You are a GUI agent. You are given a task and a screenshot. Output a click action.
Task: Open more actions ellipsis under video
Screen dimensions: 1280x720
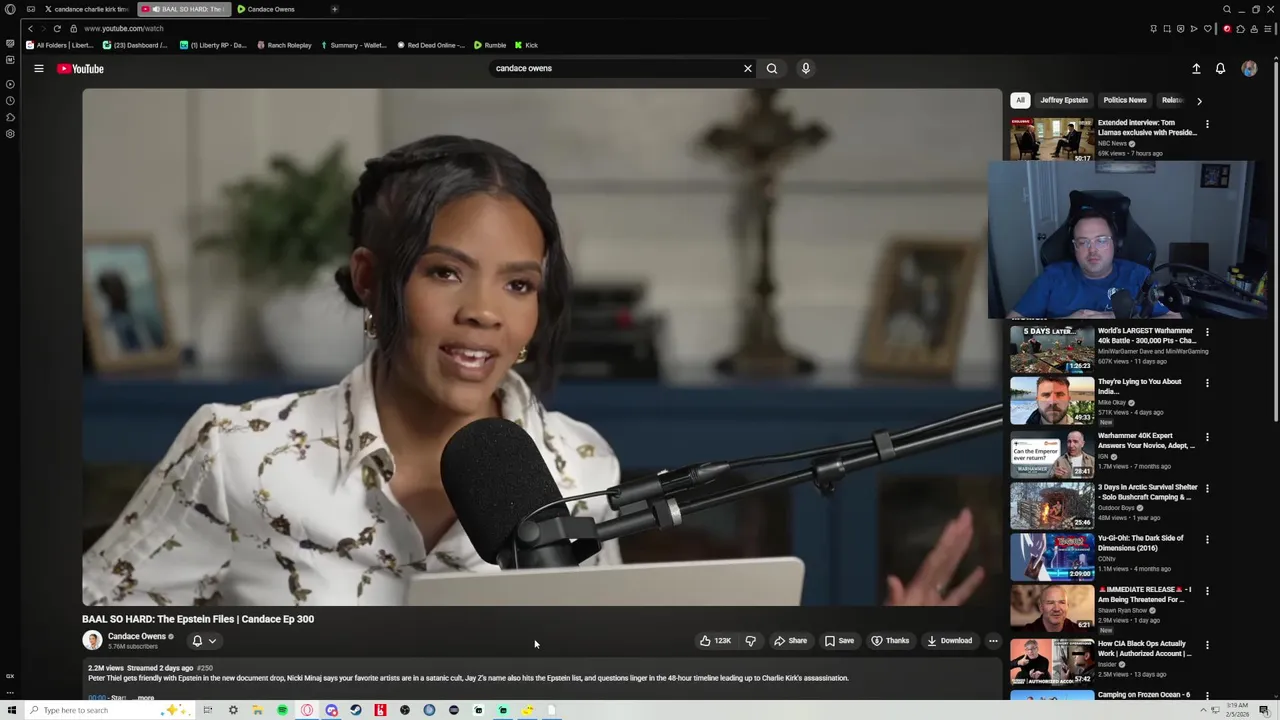993,641
